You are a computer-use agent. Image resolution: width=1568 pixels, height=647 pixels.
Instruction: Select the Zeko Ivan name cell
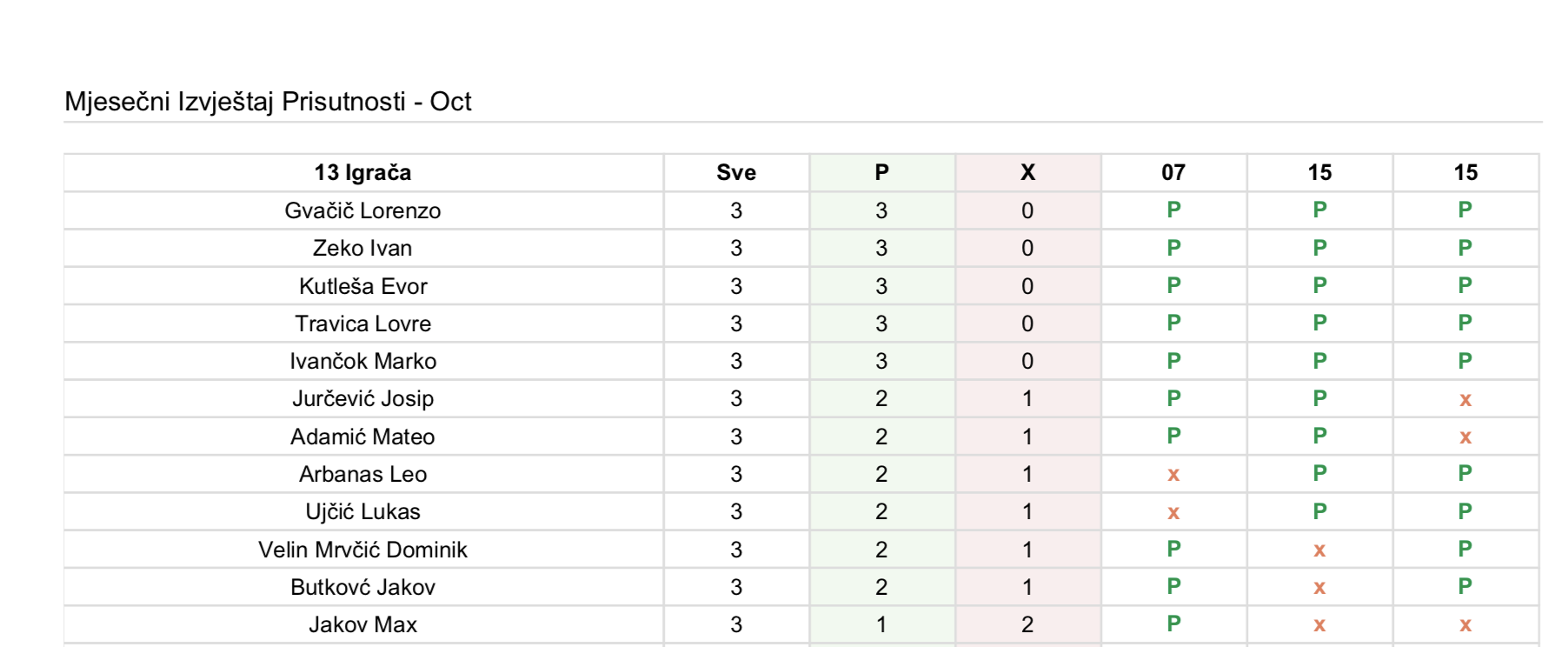[x=362, y=248]
